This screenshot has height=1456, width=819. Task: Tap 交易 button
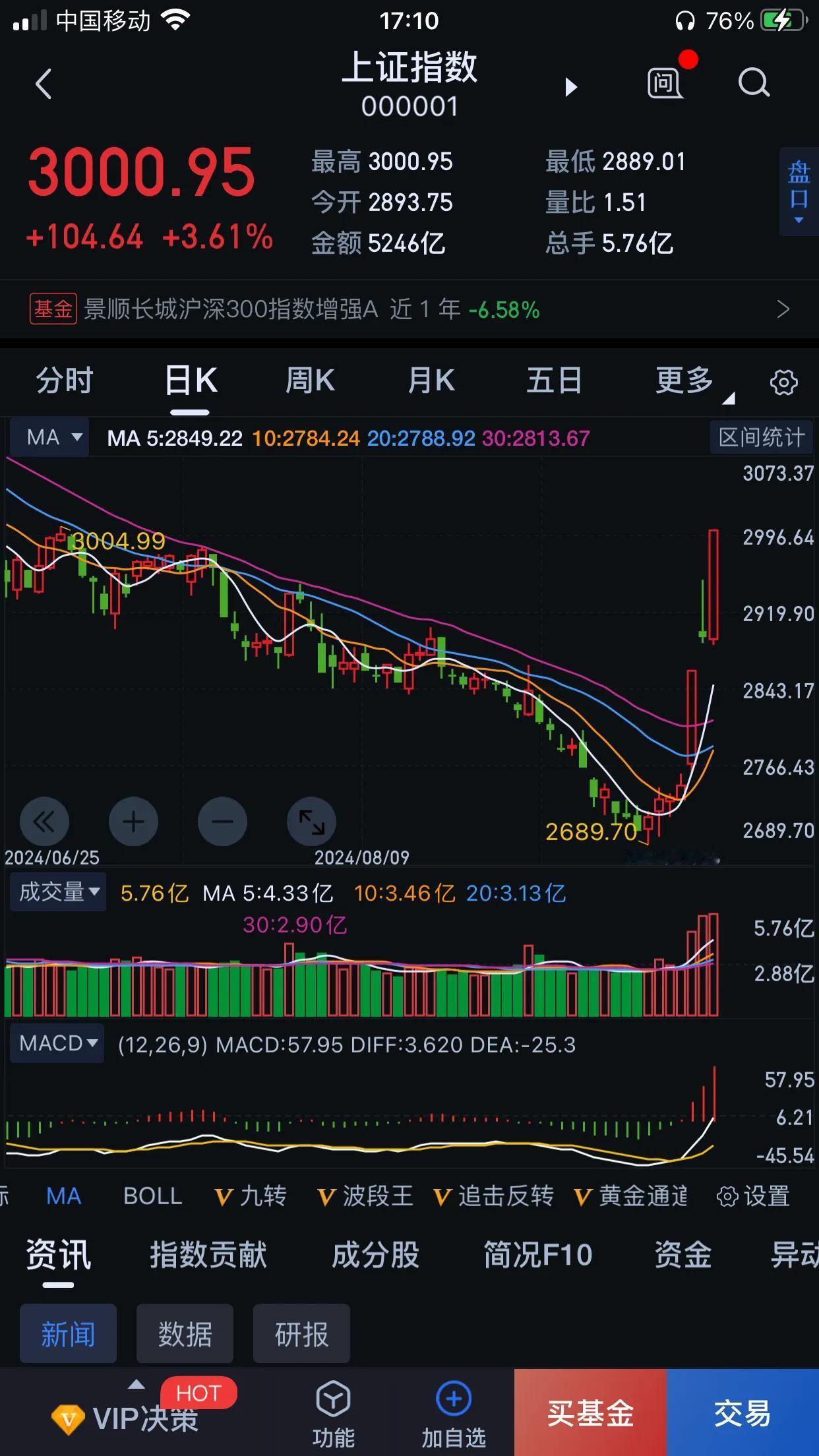coord(743,1412)
